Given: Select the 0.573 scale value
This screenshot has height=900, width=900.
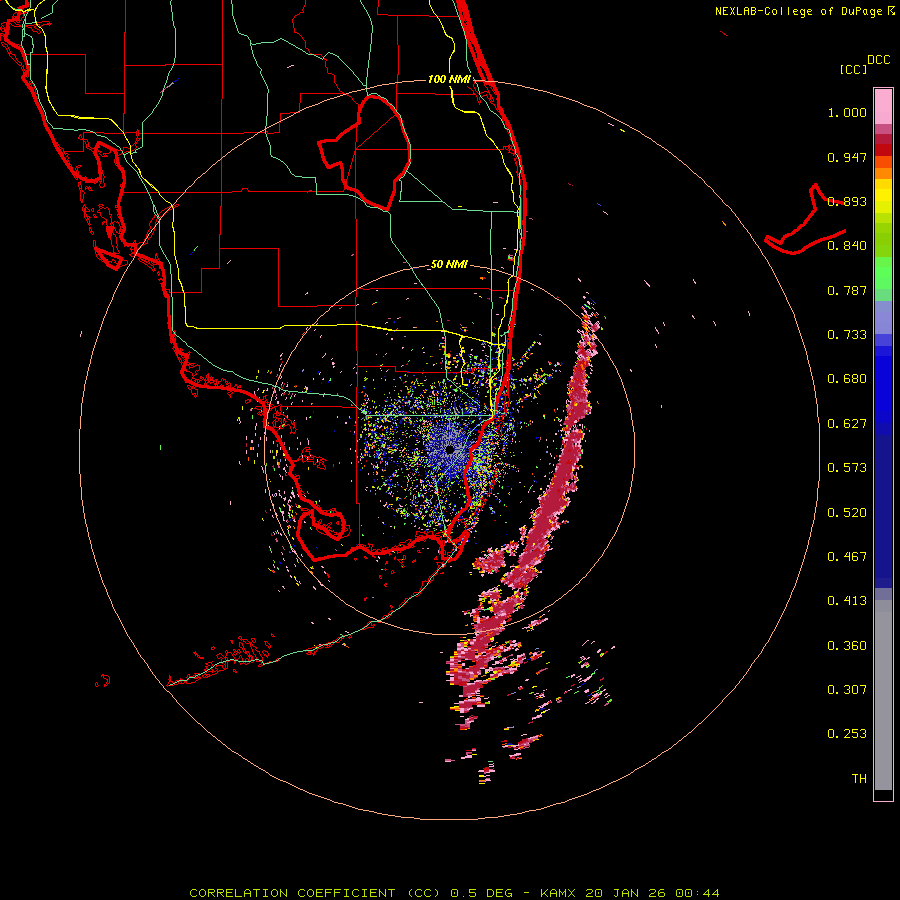Looking at the screenshot, I should tap(847, 468).
